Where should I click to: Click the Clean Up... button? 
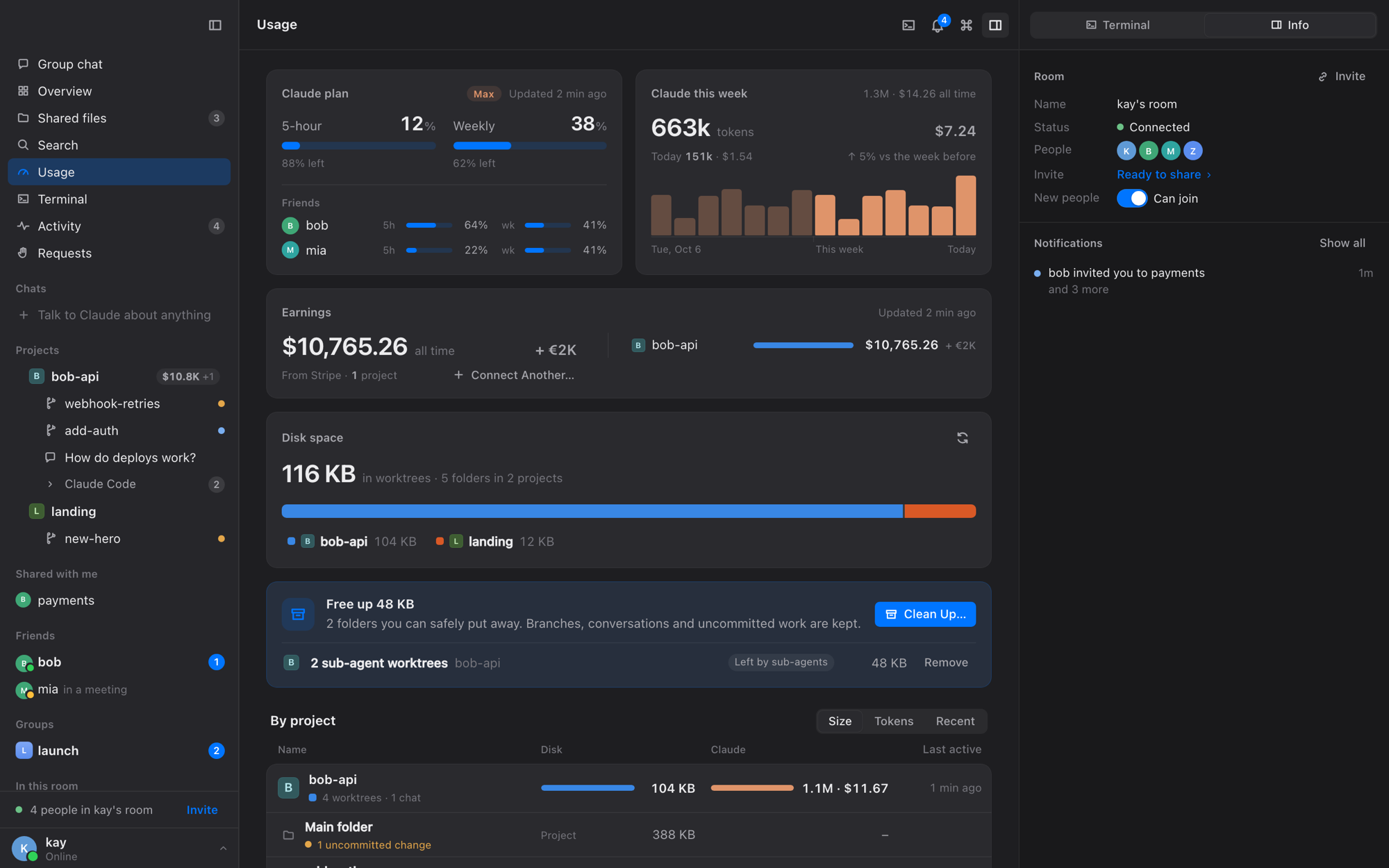(925, 615)
